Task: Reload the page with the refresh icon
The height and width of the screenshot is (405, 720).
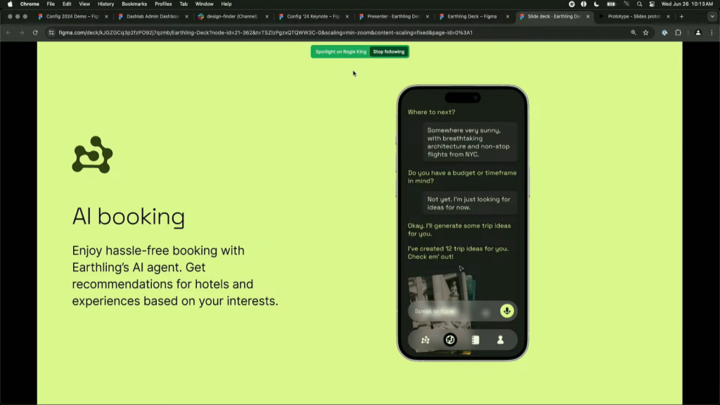Action: [35, 33]
